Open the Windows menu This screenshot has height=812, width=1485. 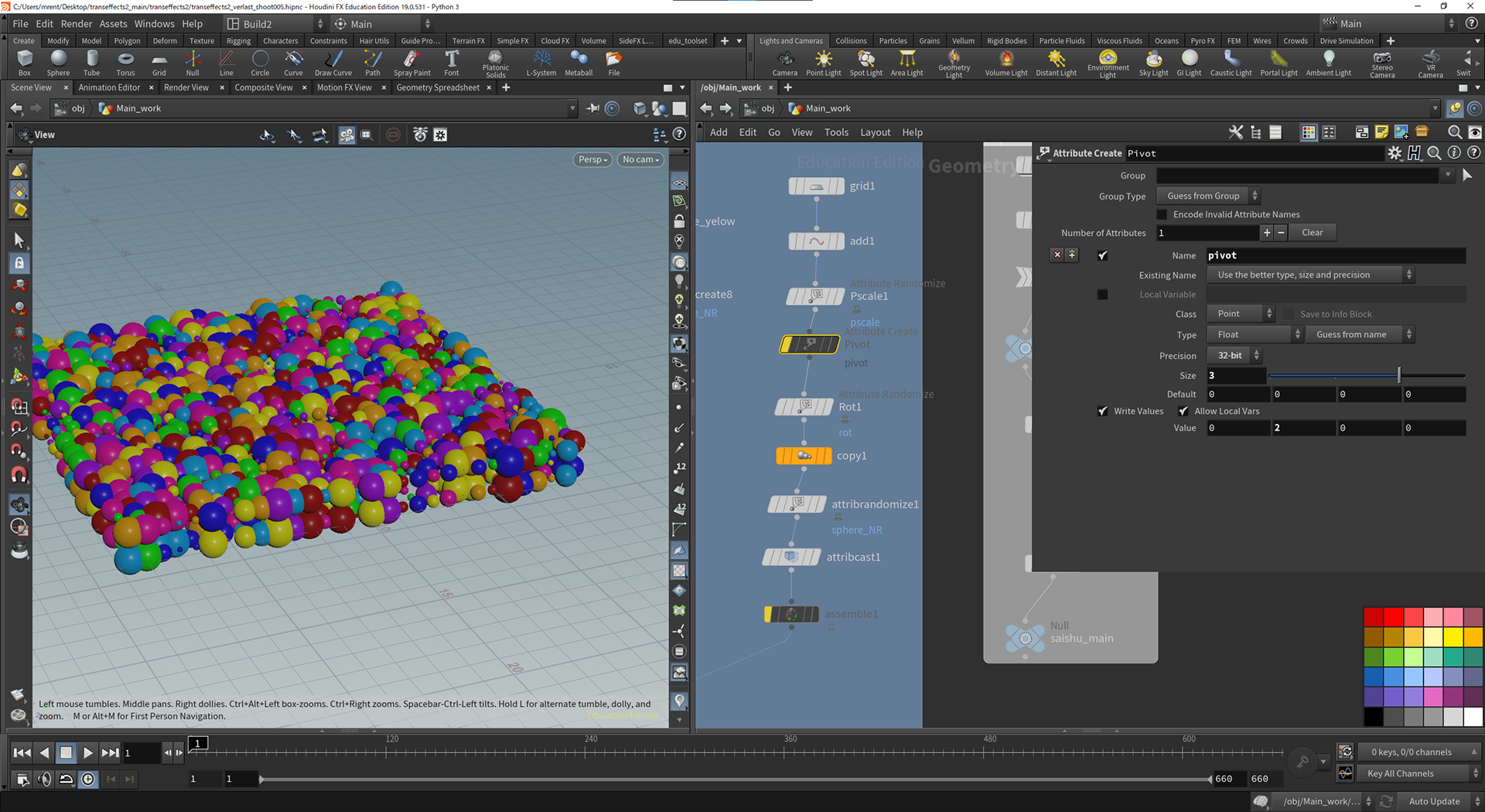(155, 24)
